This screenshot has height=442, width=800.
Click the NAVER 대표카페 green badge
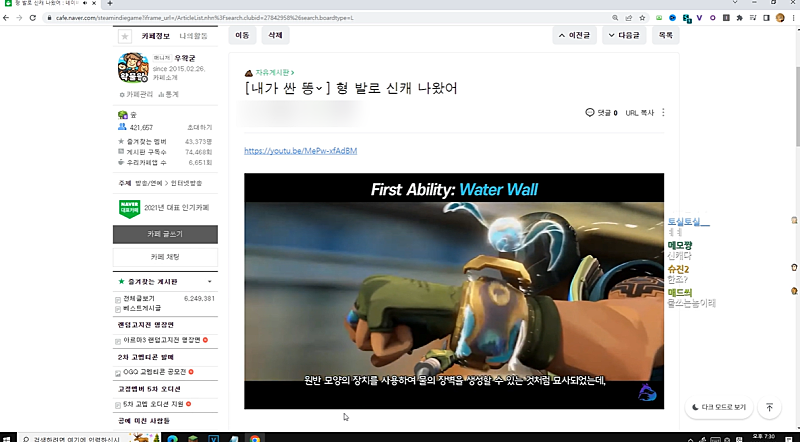(129, 208)
